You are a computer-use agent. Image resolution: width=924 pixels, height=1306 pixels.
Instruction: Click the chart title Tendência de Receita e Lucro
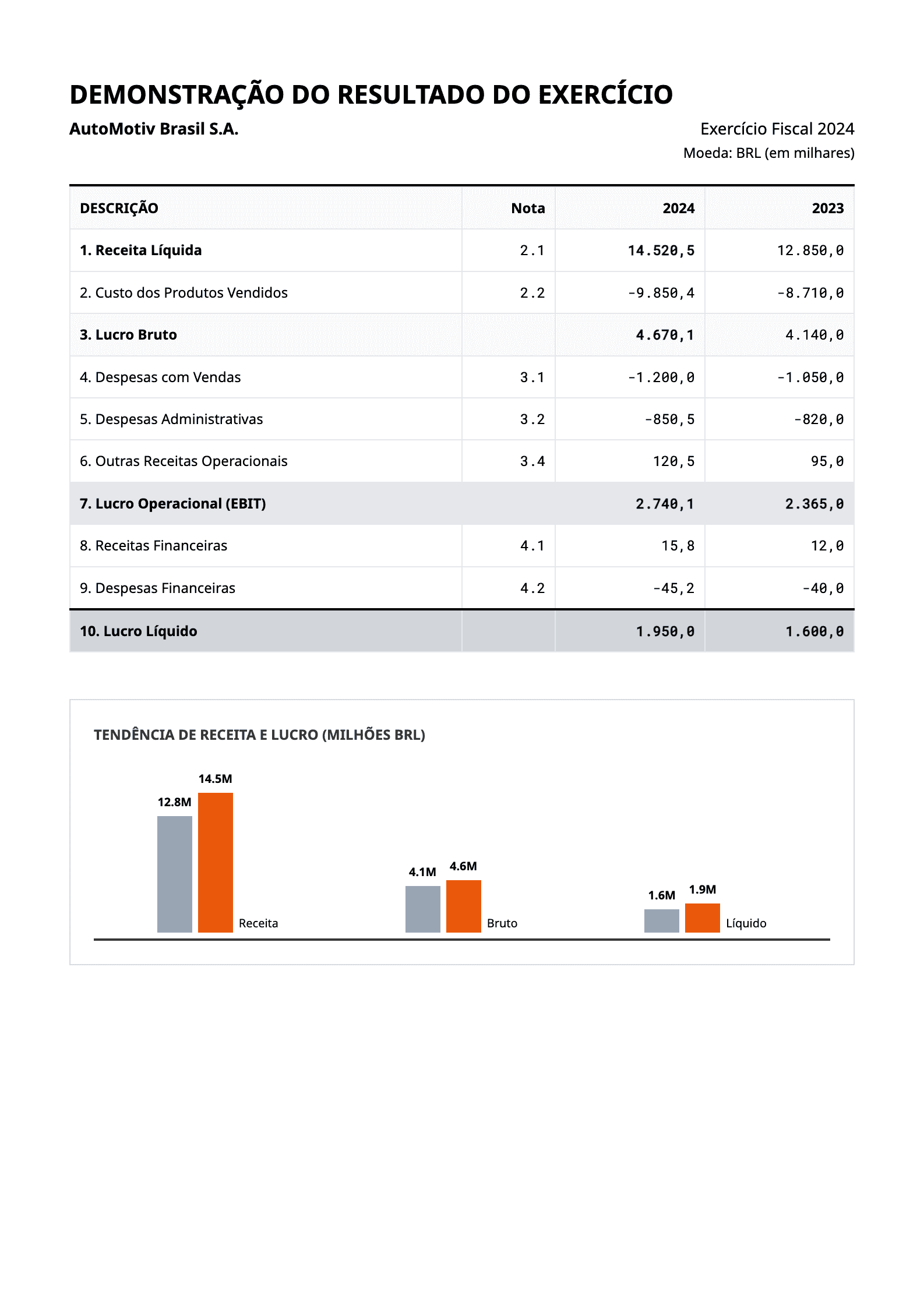(x=259, y=735)
